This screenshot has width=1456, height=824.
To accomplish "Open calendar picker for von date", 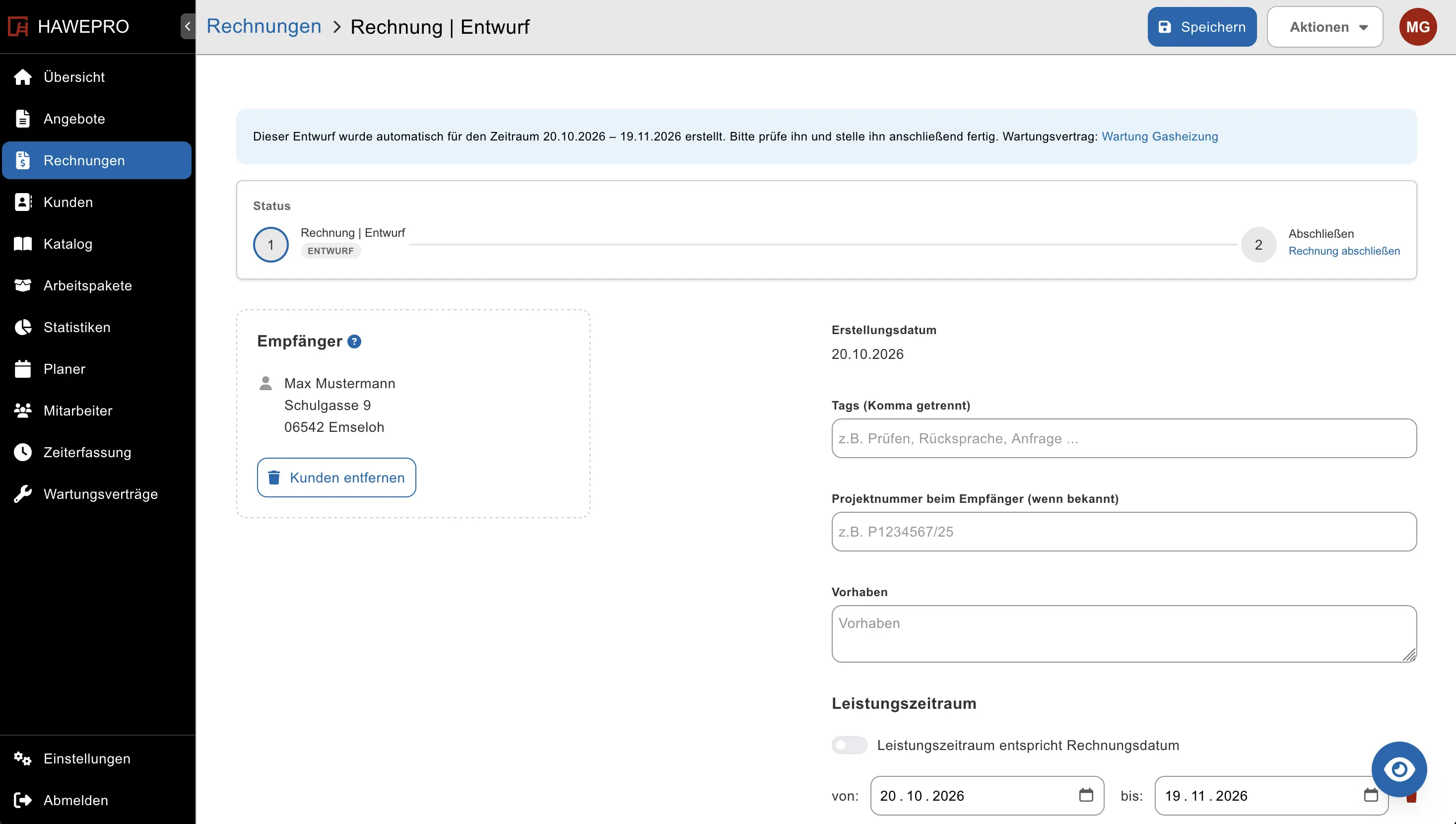I will point(1086,795).
